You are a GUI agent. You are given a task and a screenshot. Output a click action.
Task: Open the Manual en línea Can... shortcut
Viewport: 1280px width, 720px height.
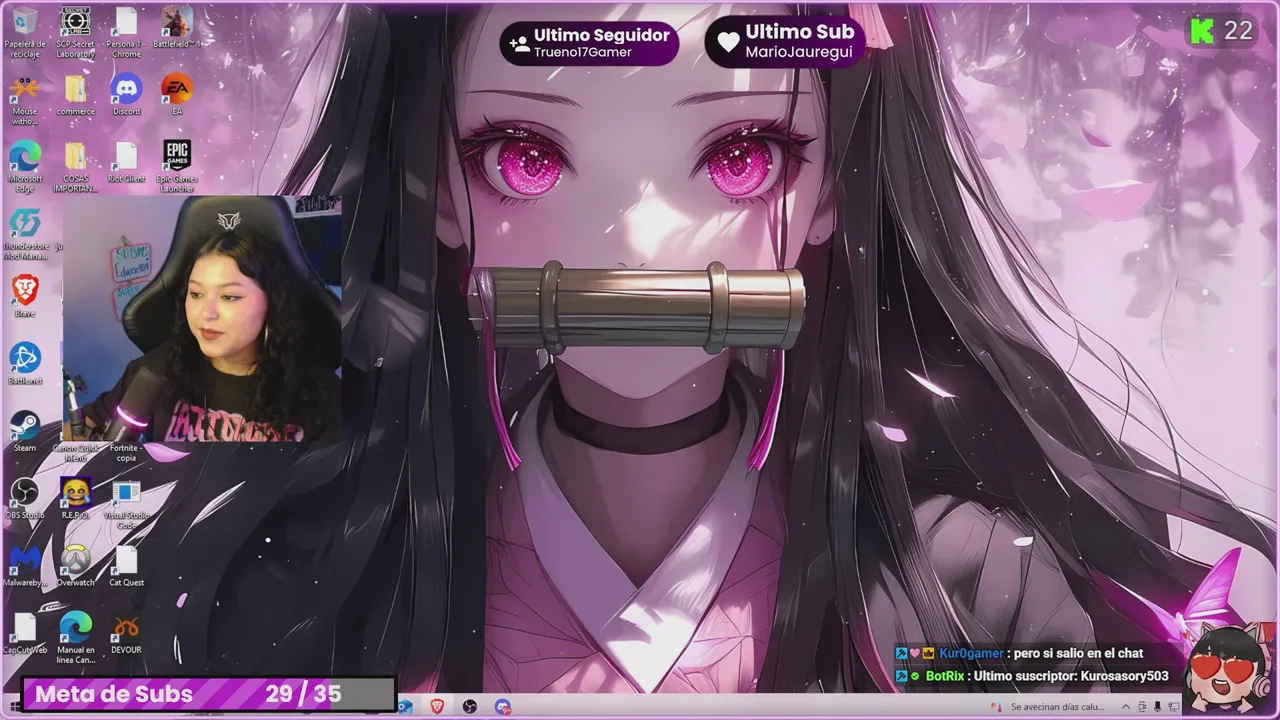coord(76,638)
